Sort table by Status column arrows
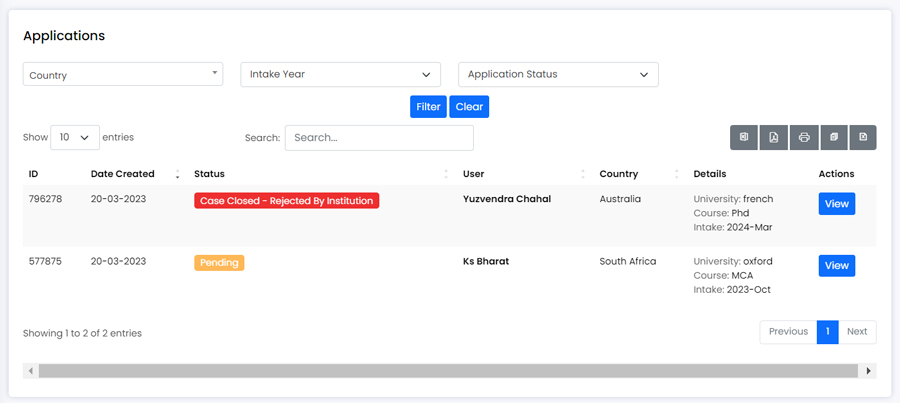Image resolution: width=900 pixels, height=403 pixels. [x=446, y=174]
